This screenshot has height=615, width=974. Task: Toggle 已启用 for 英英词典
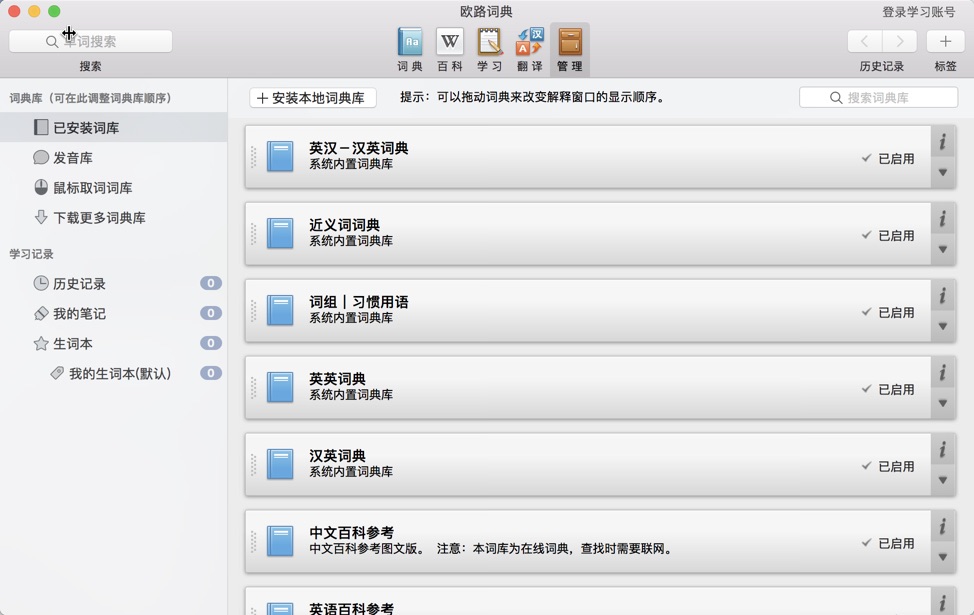click(x=888, y=390)
